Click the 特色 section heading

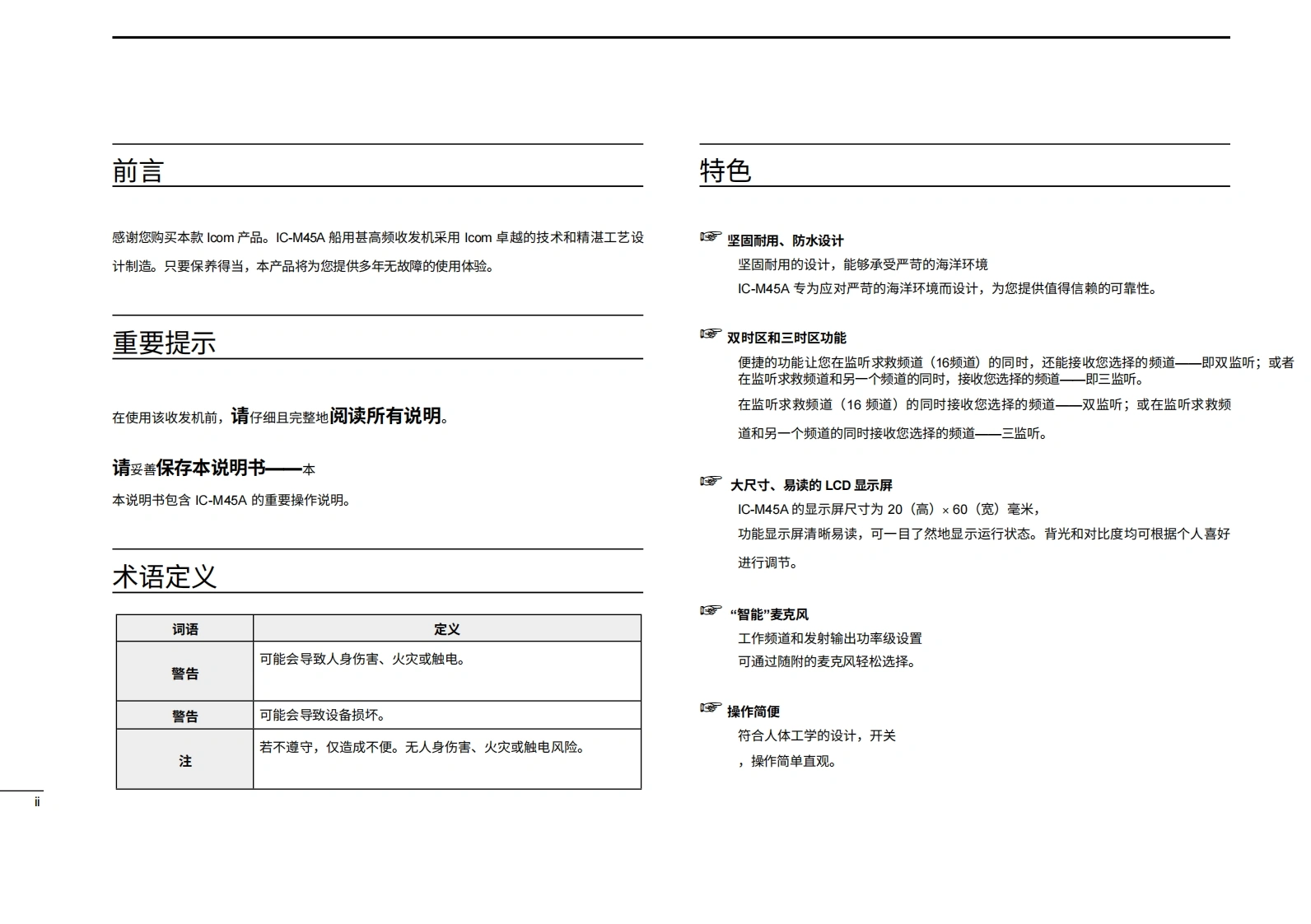click(x=725, y=170)
